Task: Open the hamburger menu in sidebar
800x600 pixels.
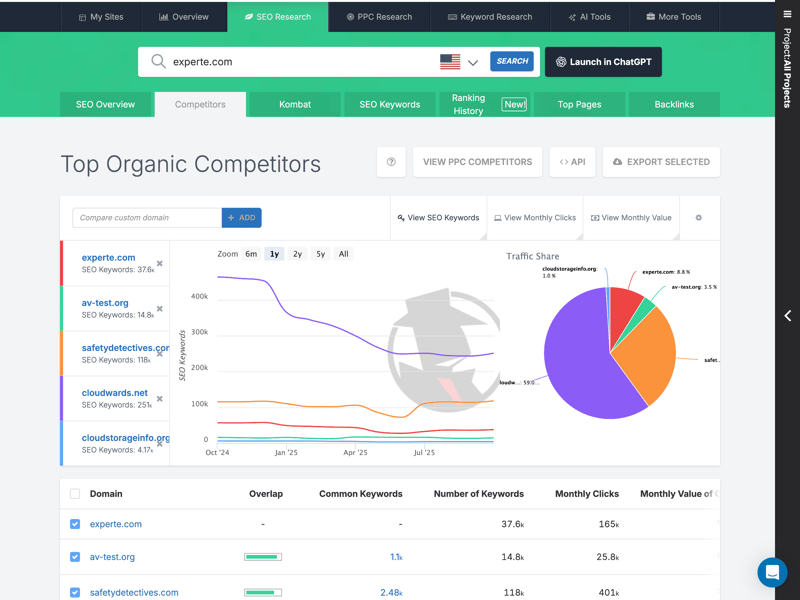Action: (x=787, y=14)
